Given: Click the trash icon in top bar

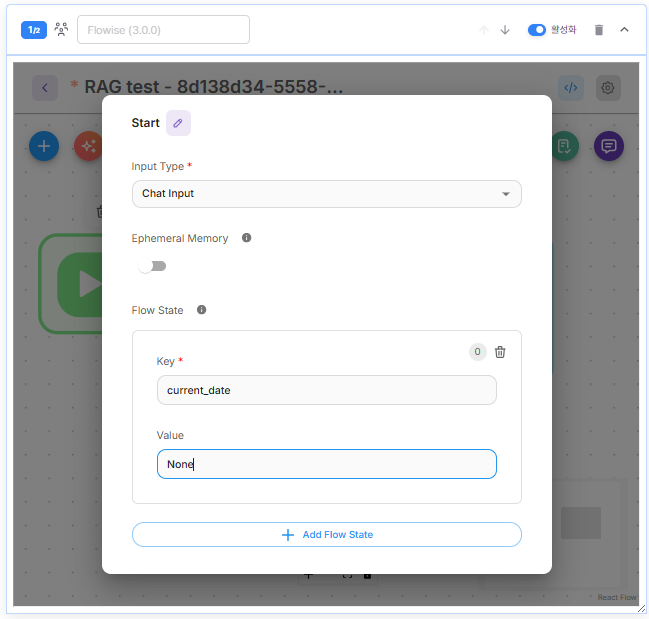Looking at the screenshot, I should [x=599, y=30].
